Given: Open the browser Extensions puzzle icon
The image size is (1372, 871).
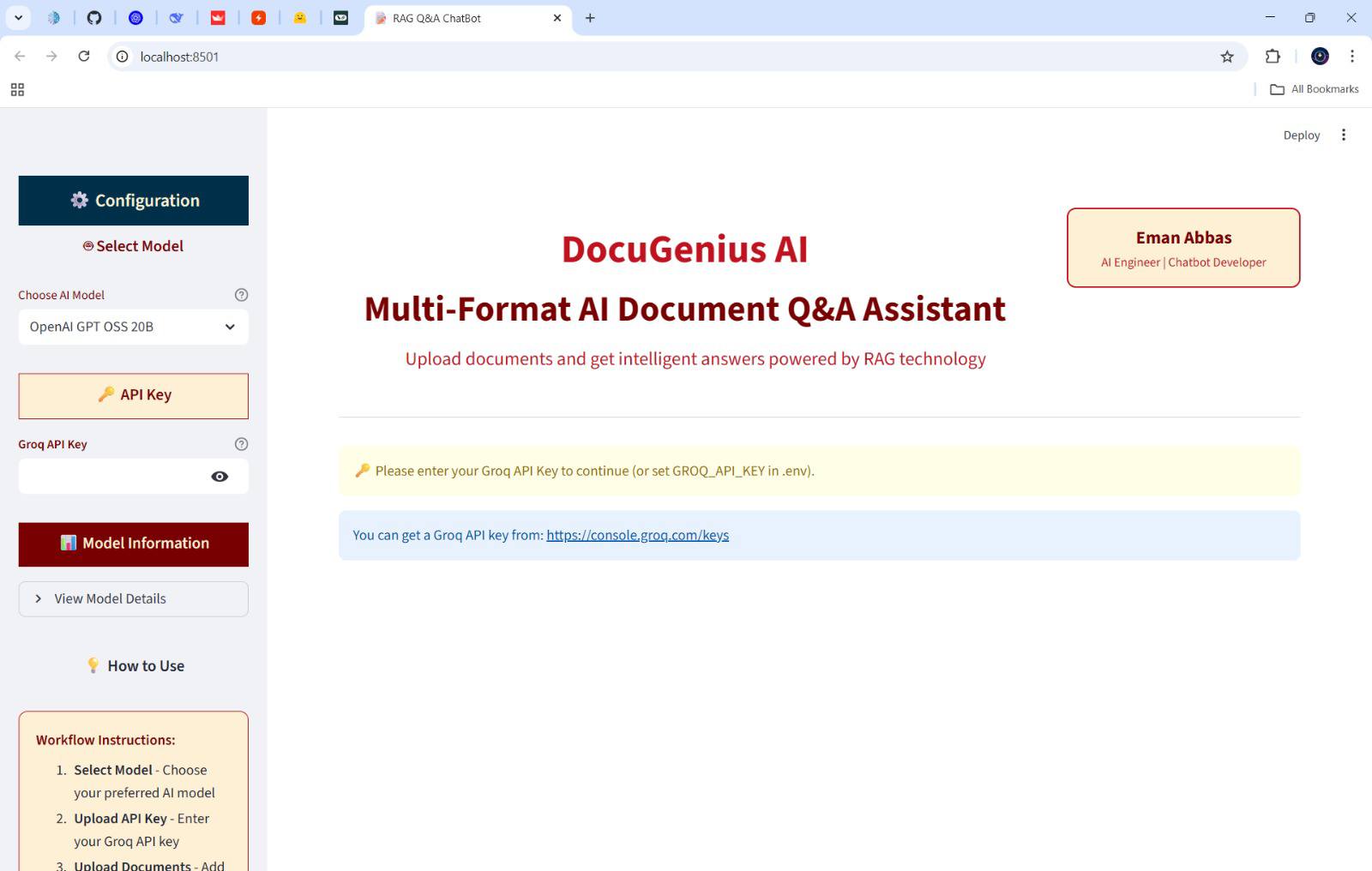Looking at the screenshot, I should pyautogui.click(x=1273, y=57).
